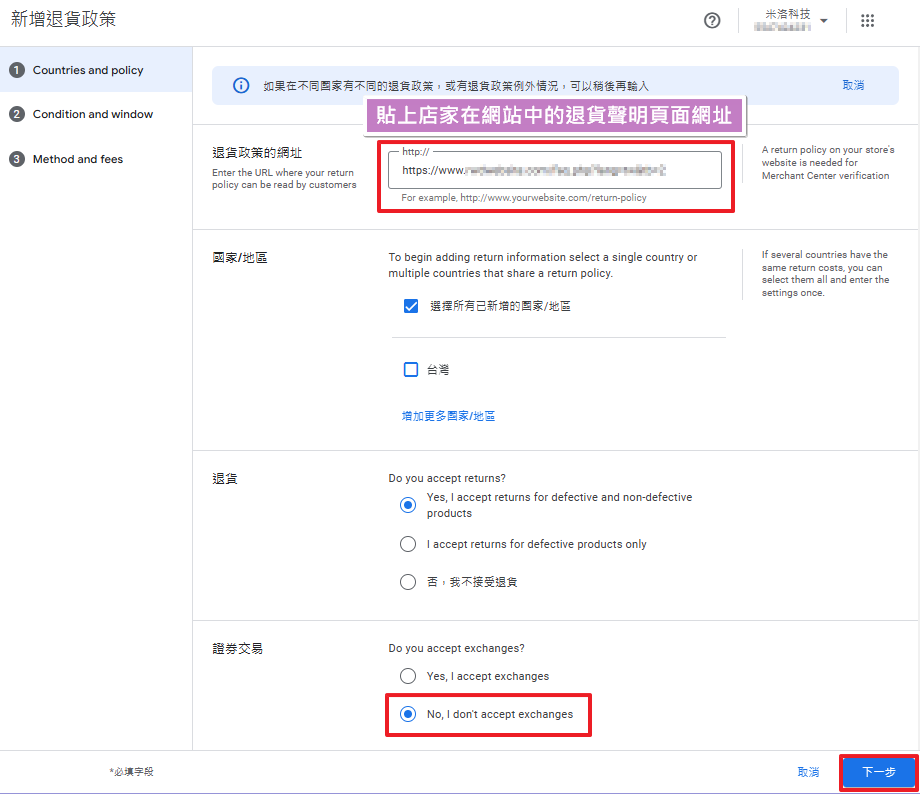Click the 下一步 button
The height and width of the screenshot is (794, 920).
point(879,772)
